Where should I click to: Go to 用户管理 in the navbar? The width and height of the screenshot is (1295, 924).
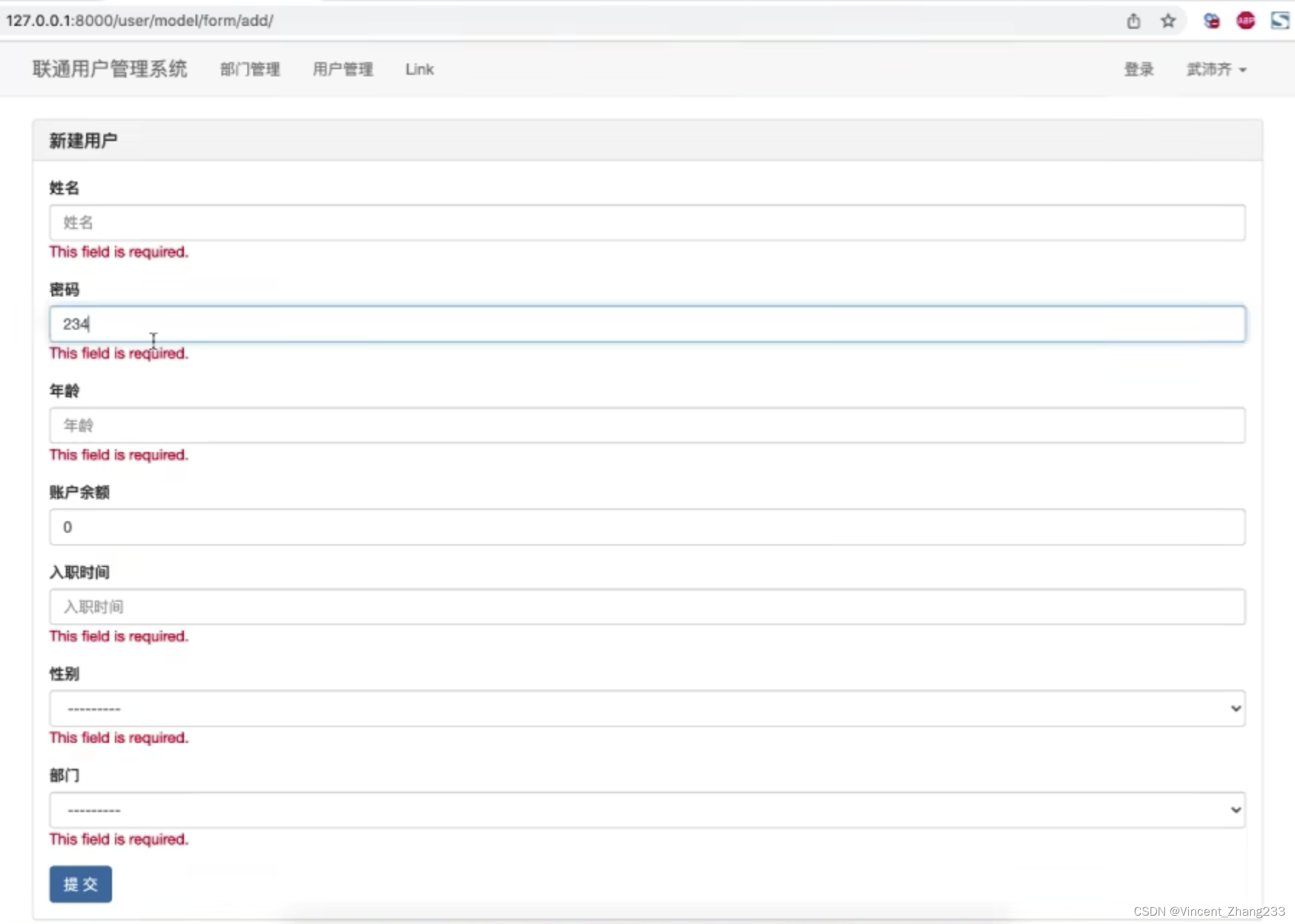click(x=342, y=69)
